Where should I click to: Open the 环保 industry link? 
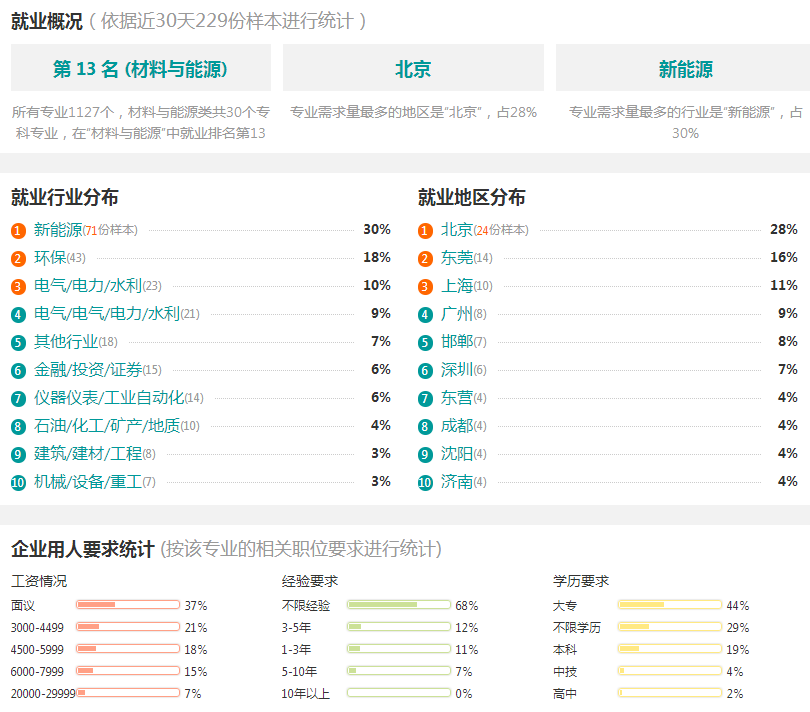click(x=50, y=258)
